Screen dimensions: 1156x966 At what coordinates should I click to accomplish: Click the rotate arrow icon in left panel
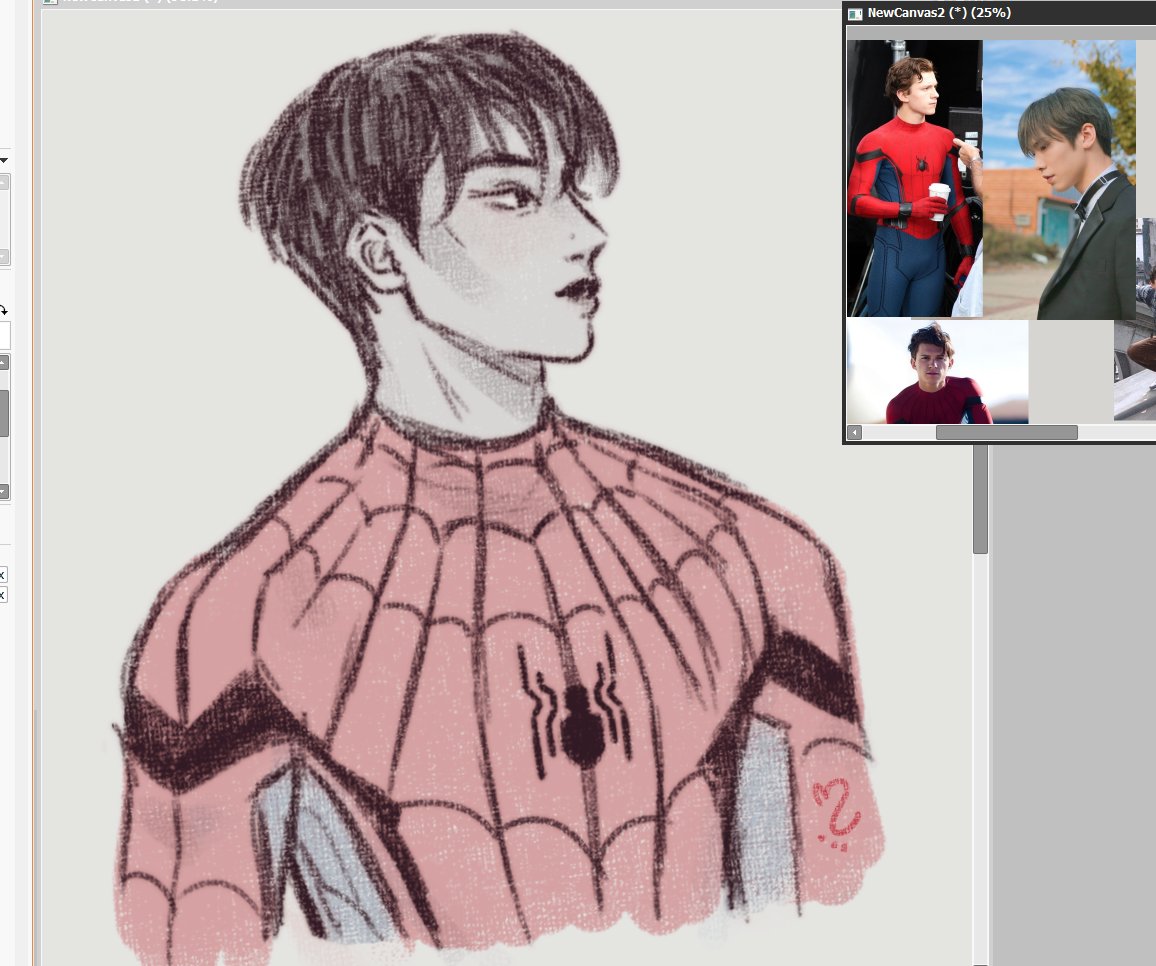[3, 310]
